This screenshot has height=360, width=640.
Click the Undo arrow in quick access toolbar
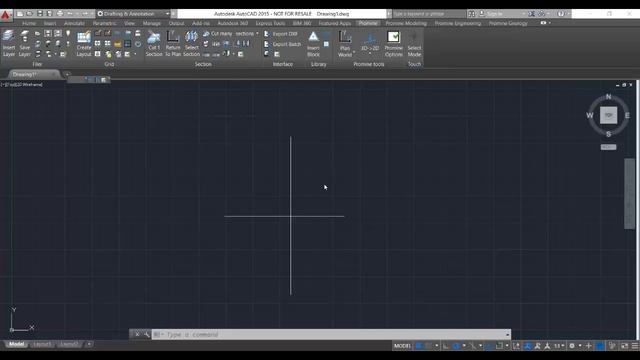[x=70, y=13]
